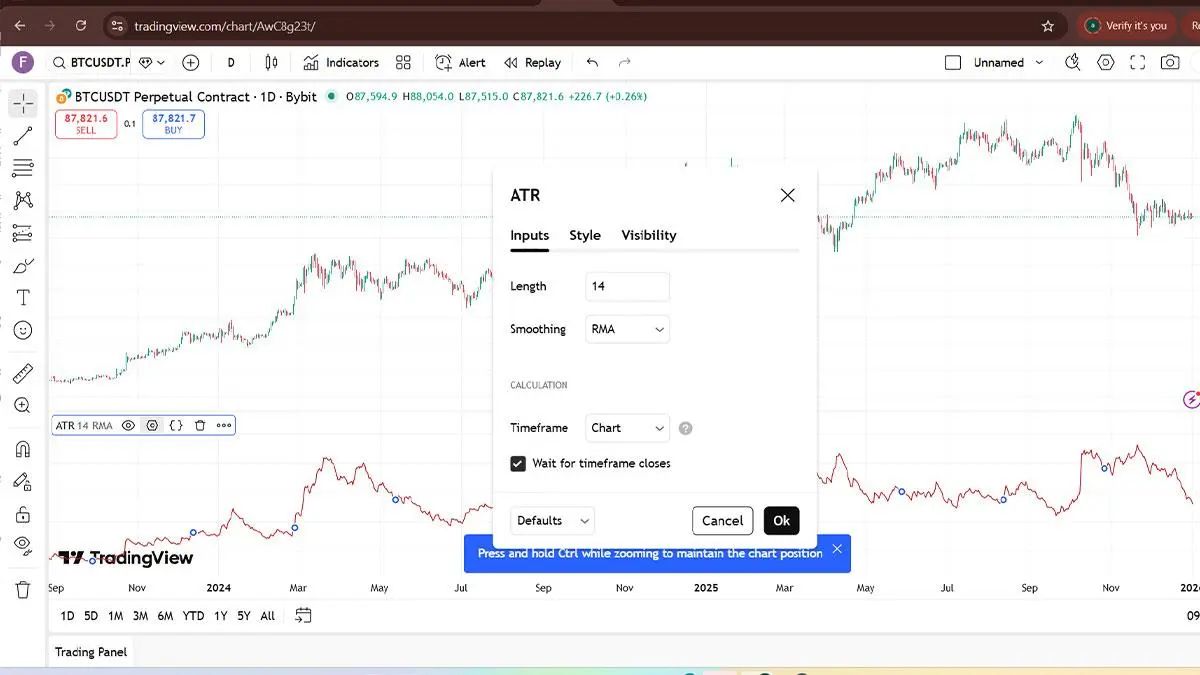Click the BTCUSDT symbol search box
1200x675 pixels.
coord(91,62)
